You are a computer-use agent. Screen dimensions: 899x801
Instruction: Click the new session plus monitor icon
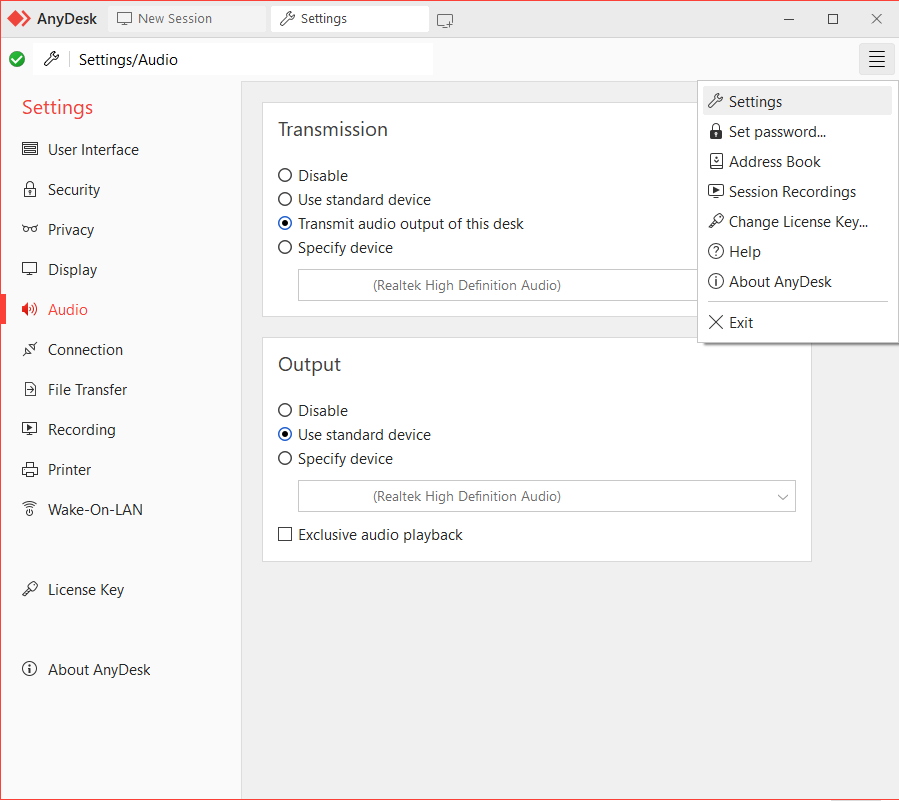click(x=445, y=20)
